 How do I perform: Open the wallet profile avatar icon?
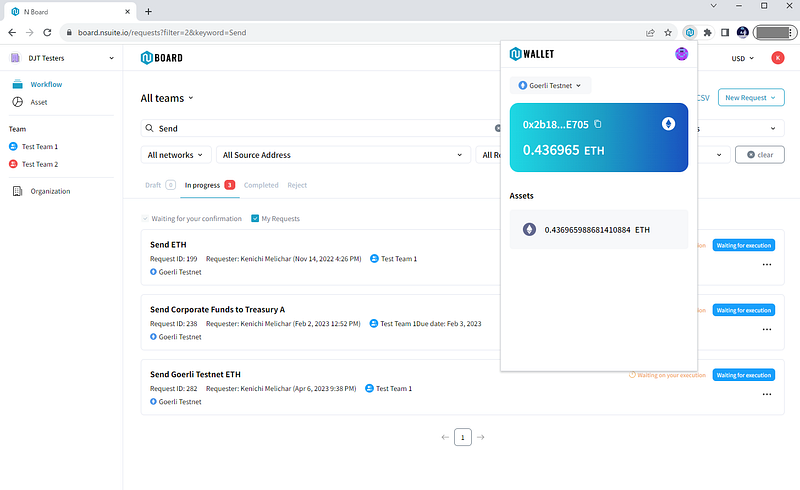(x=682, y=54)
